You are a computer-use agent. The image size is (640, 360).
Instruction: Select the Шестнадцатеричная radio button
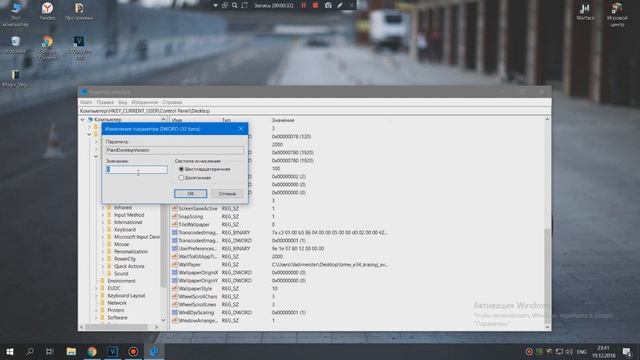click(x=181, y=169)
